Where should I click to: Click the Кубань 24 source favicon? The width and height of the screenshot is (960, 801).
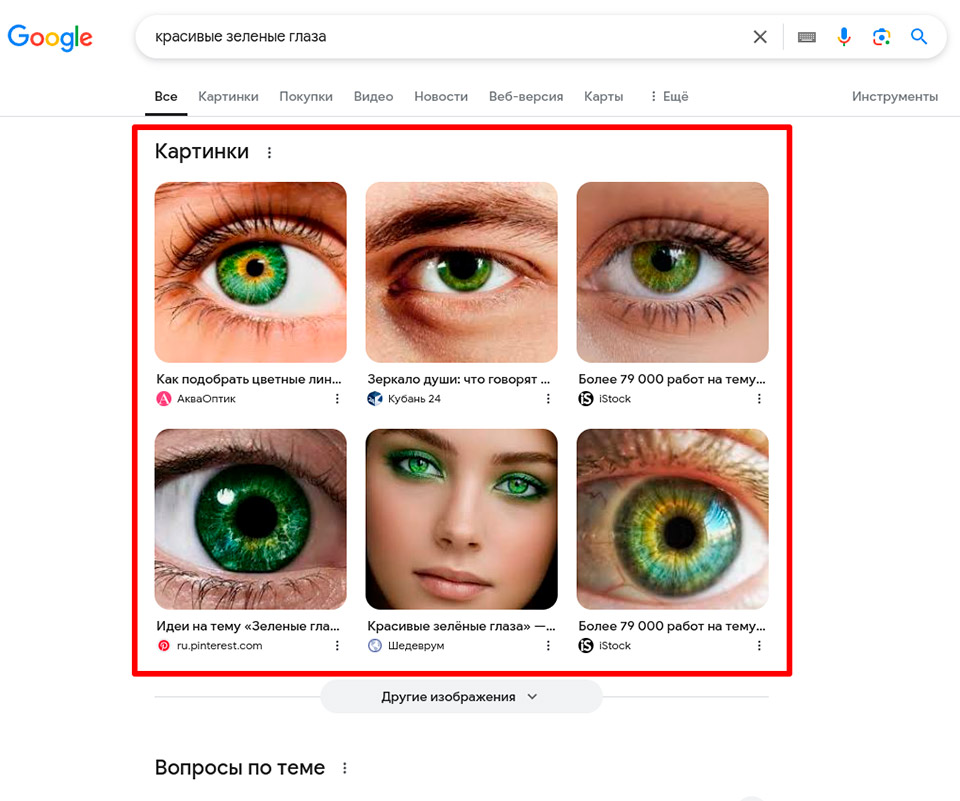375,399
